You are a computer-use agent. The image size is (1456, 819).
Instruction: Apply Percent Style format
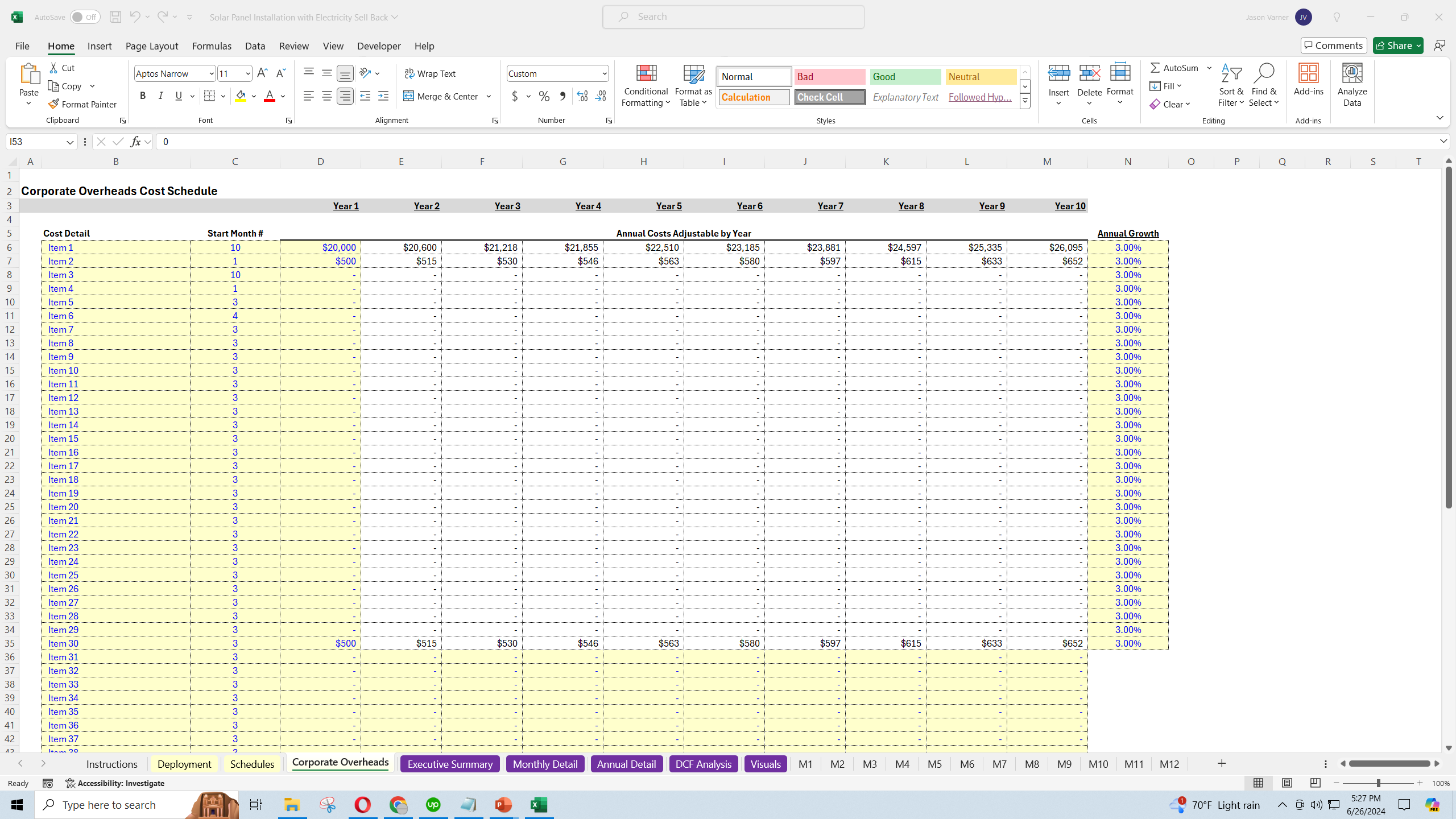click(x=544, y=96)
